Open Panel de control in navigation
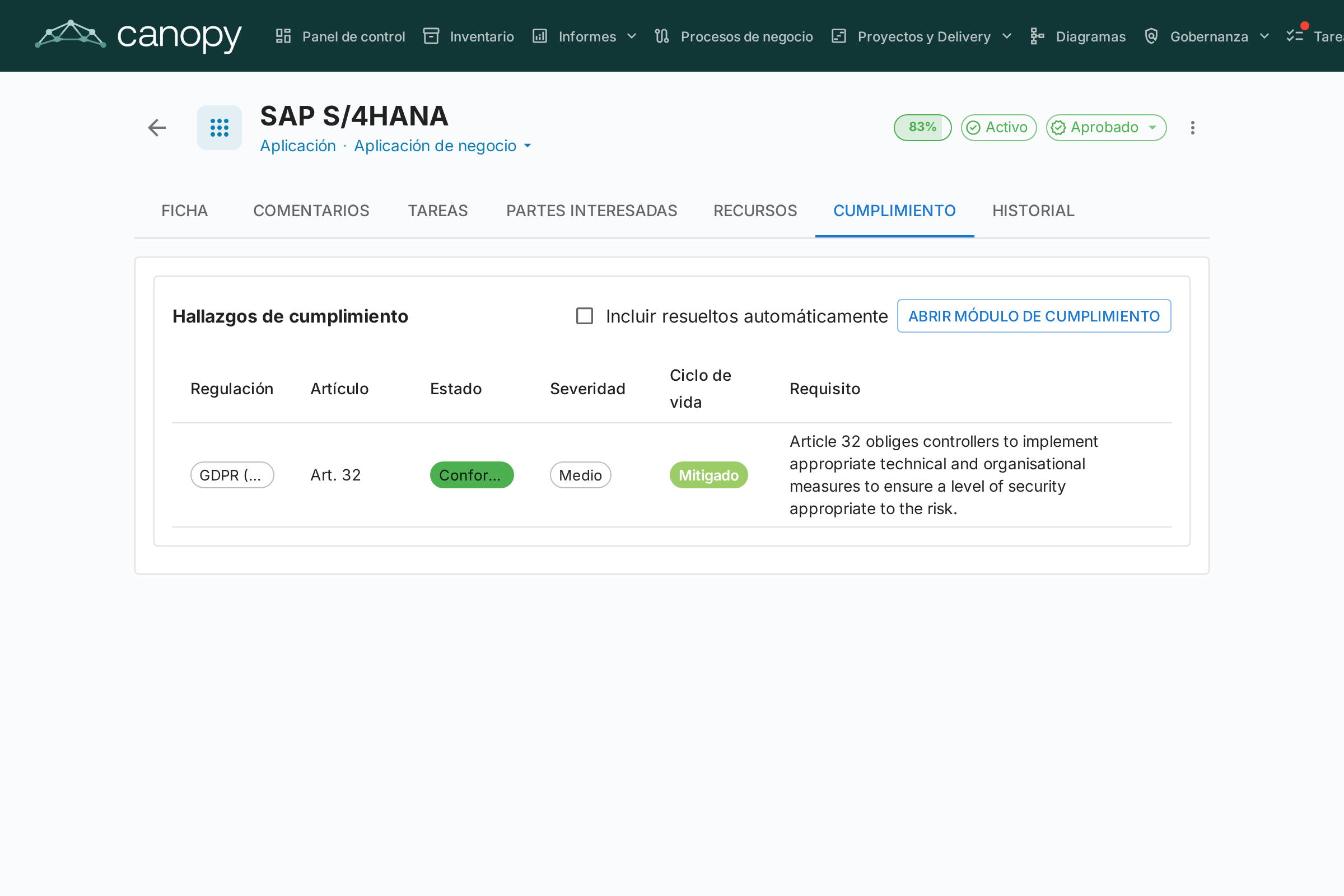 [340, 36]
